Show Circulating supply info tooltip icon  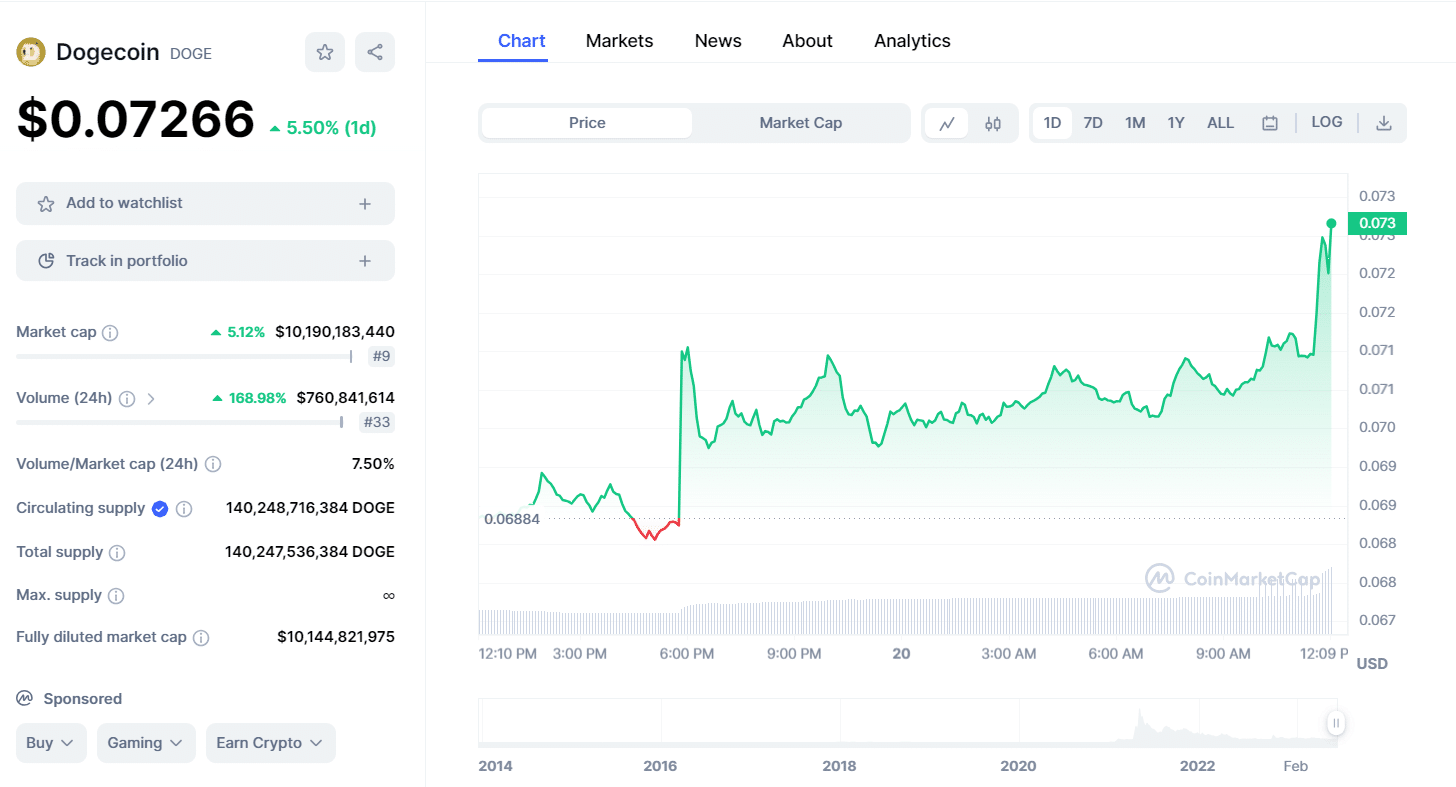coord(184,508)
